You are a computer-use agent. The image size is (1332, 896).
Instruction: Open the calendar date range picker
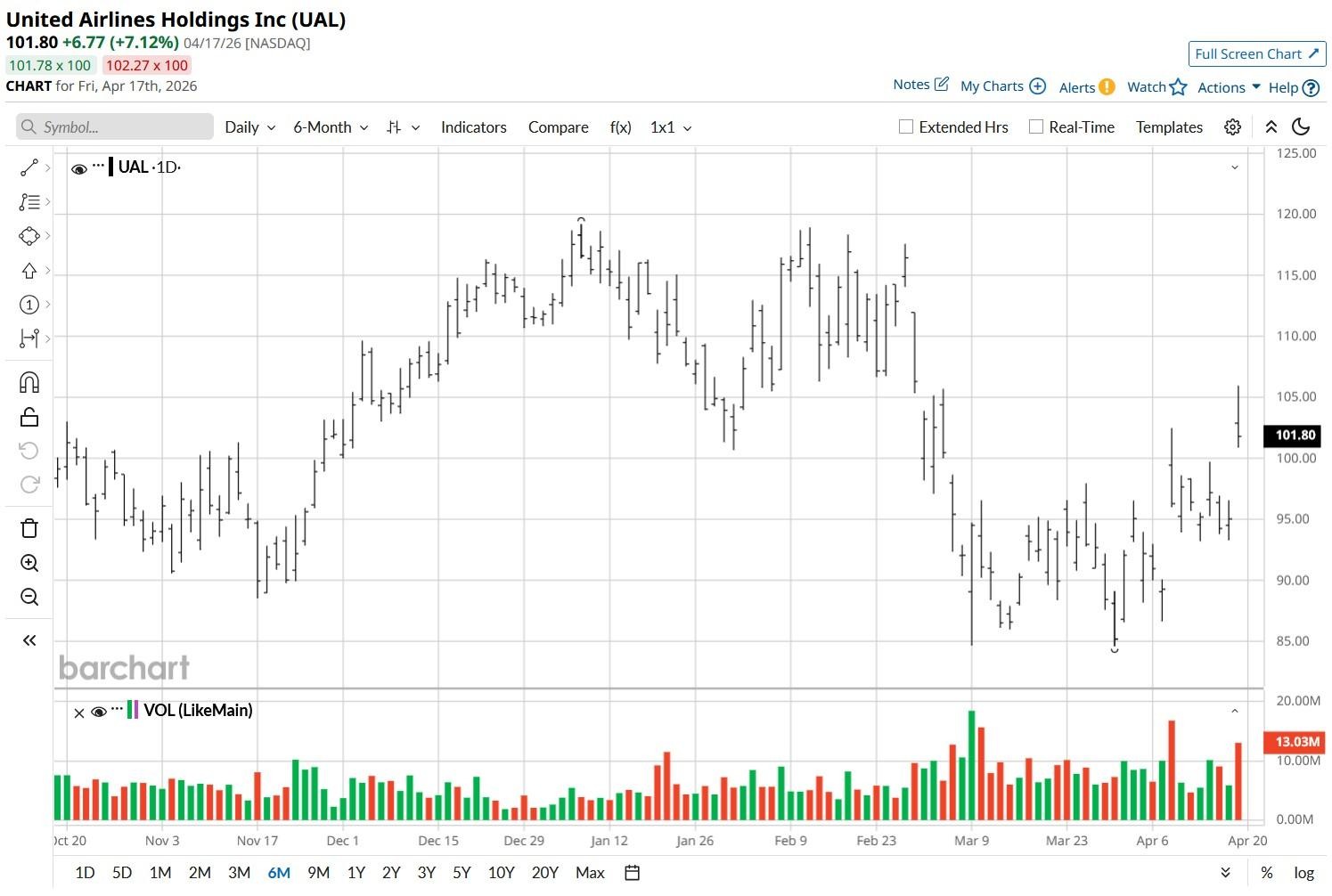coord(632,873)
